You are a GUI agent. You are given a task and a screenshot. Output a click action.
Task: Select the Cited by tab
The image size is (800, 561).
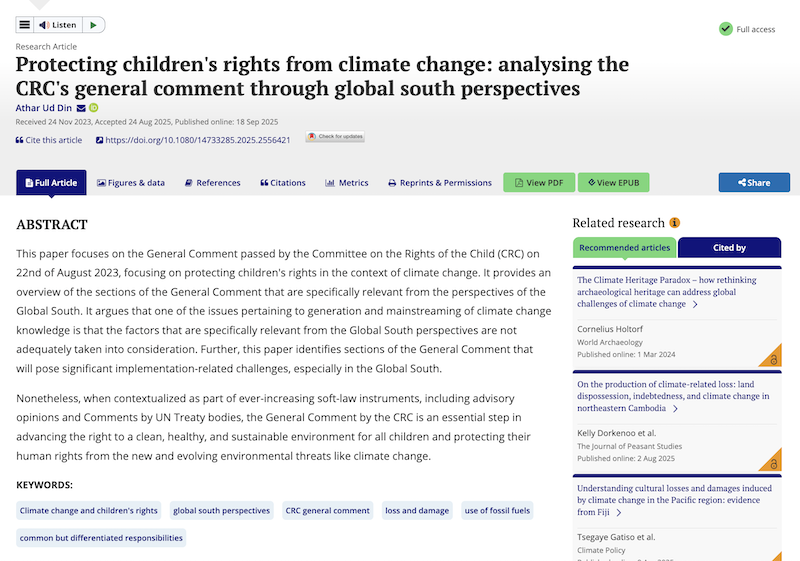point(729,248)
